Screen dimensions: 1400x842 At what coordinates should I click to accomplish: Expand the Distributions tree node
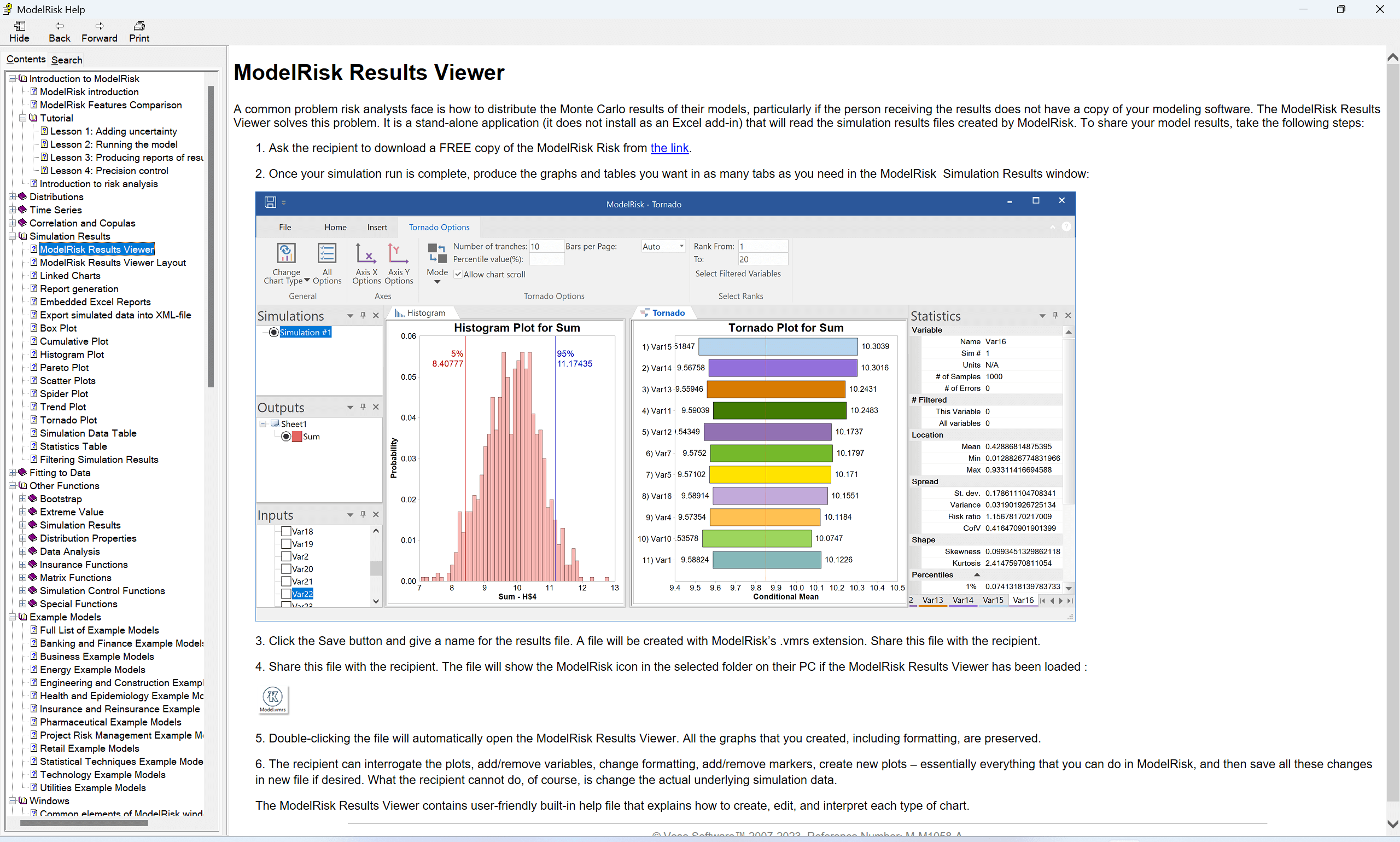tap(12, 197)
